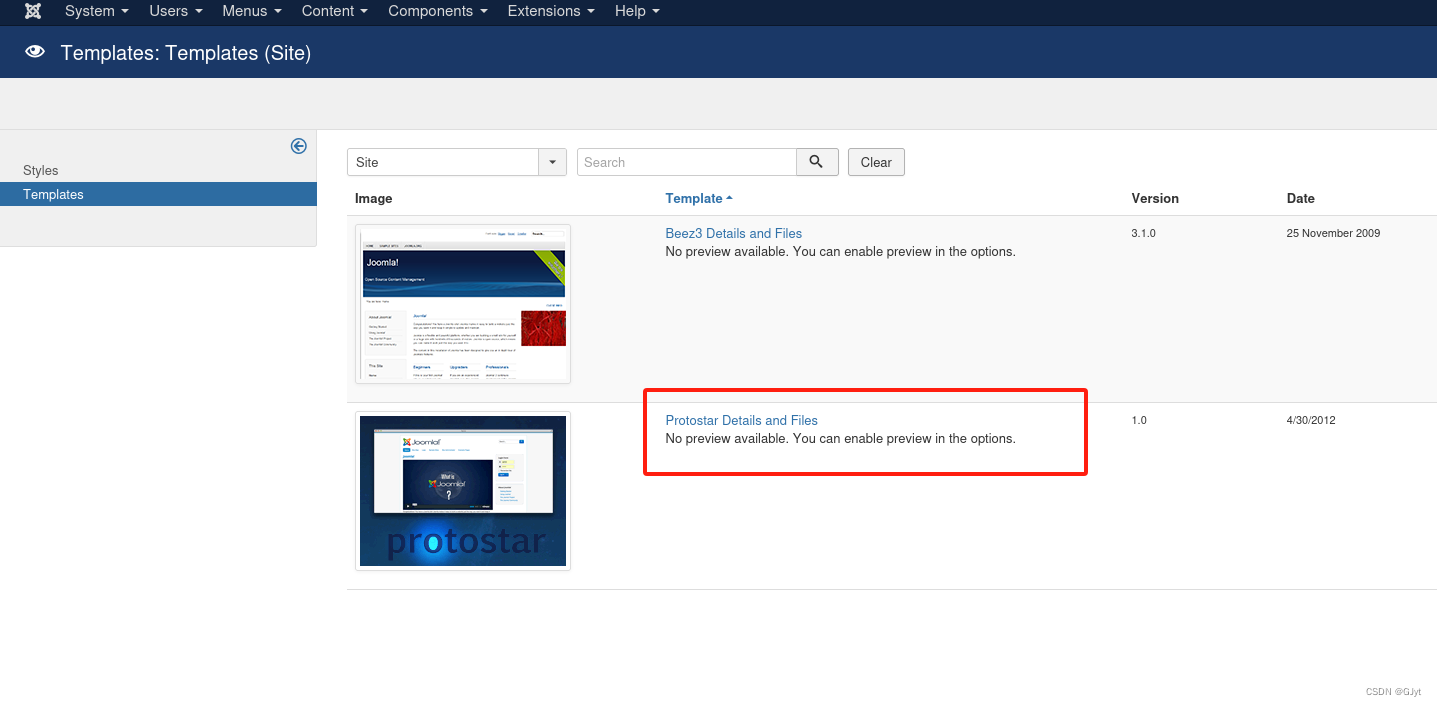Click the date 4/30/2012
1437x706 pixels.
click(1311, 420)
